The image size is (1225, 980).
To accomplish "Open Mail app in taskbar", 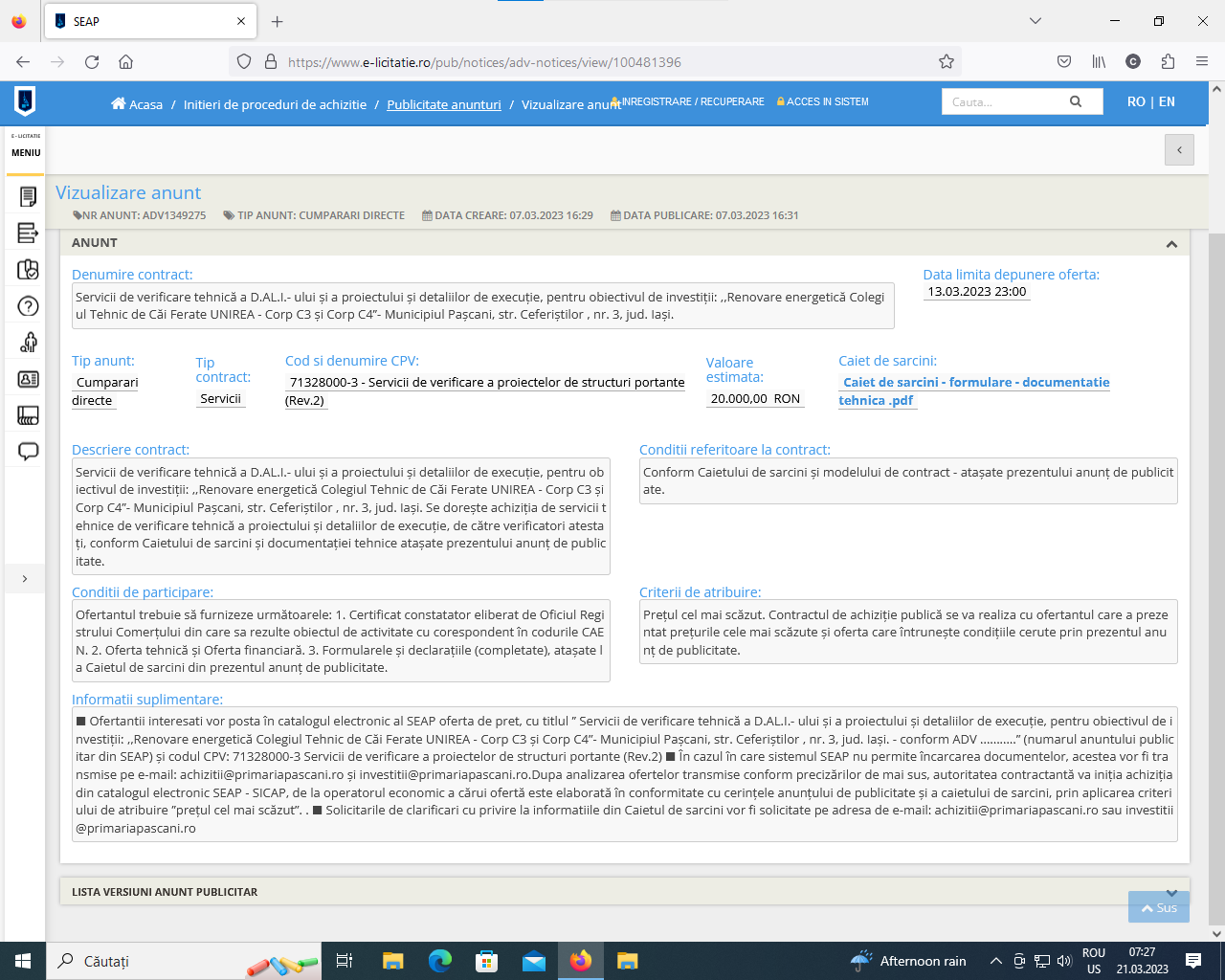I will [x=533, y=961].
